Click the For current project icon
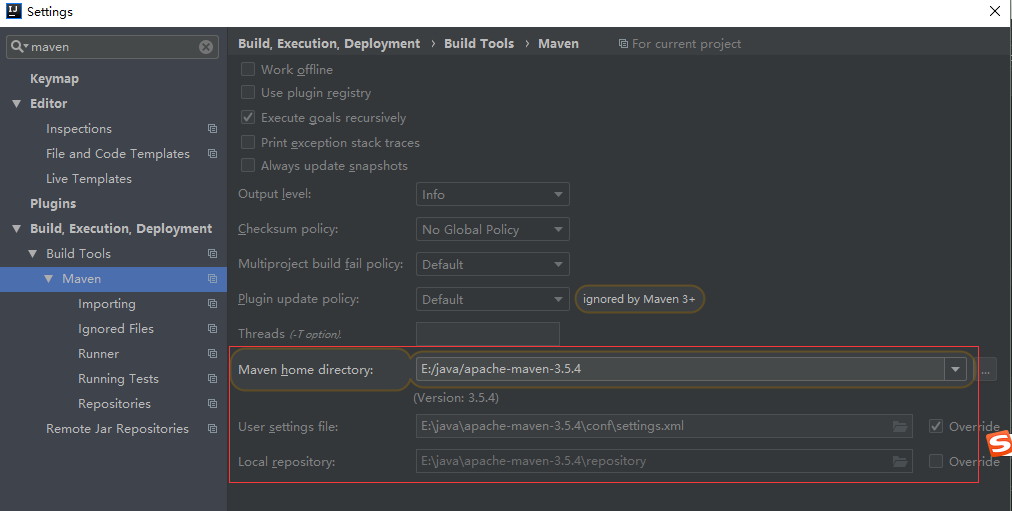The height and width of the screenshot is (511, 1012). tap(623, 44)
